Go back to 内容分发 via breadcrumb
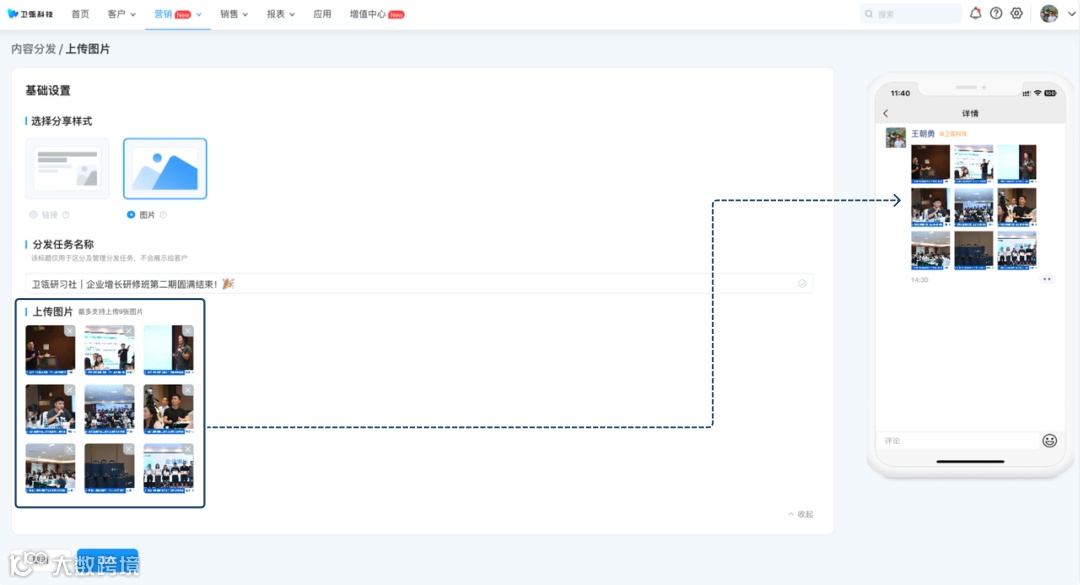This screenshot has width=1080, height=585. coord(34,49)
